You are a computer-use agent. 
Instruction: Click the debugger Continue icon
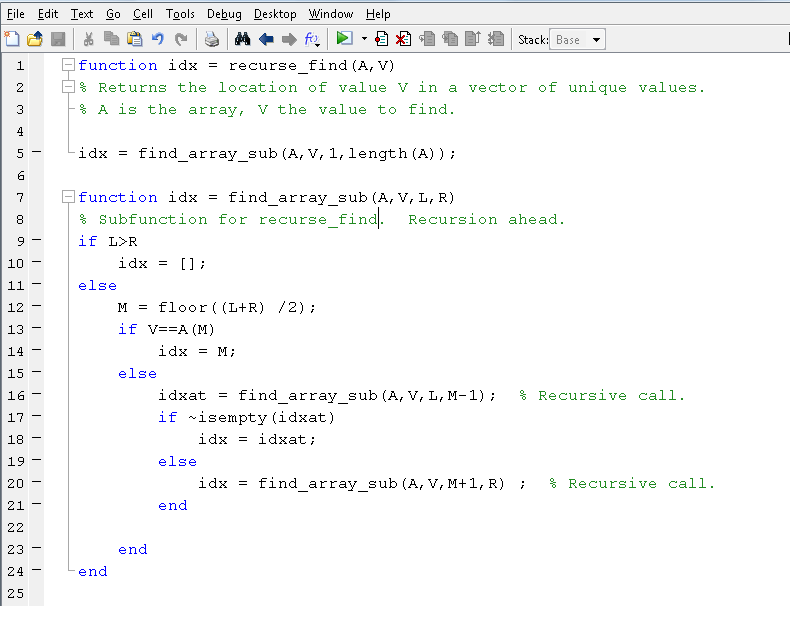tap(496, 39)
